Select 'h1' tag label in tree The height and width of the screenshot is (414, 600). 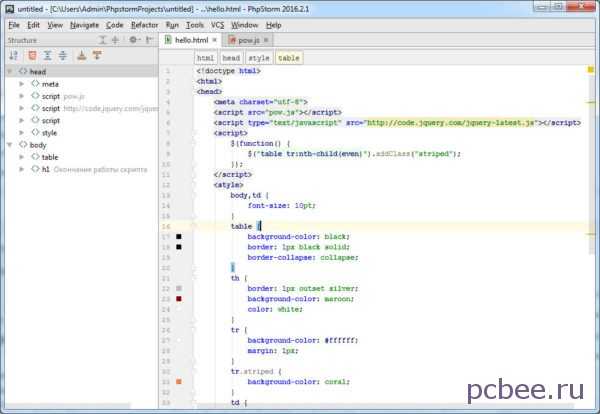pos(46,170)
